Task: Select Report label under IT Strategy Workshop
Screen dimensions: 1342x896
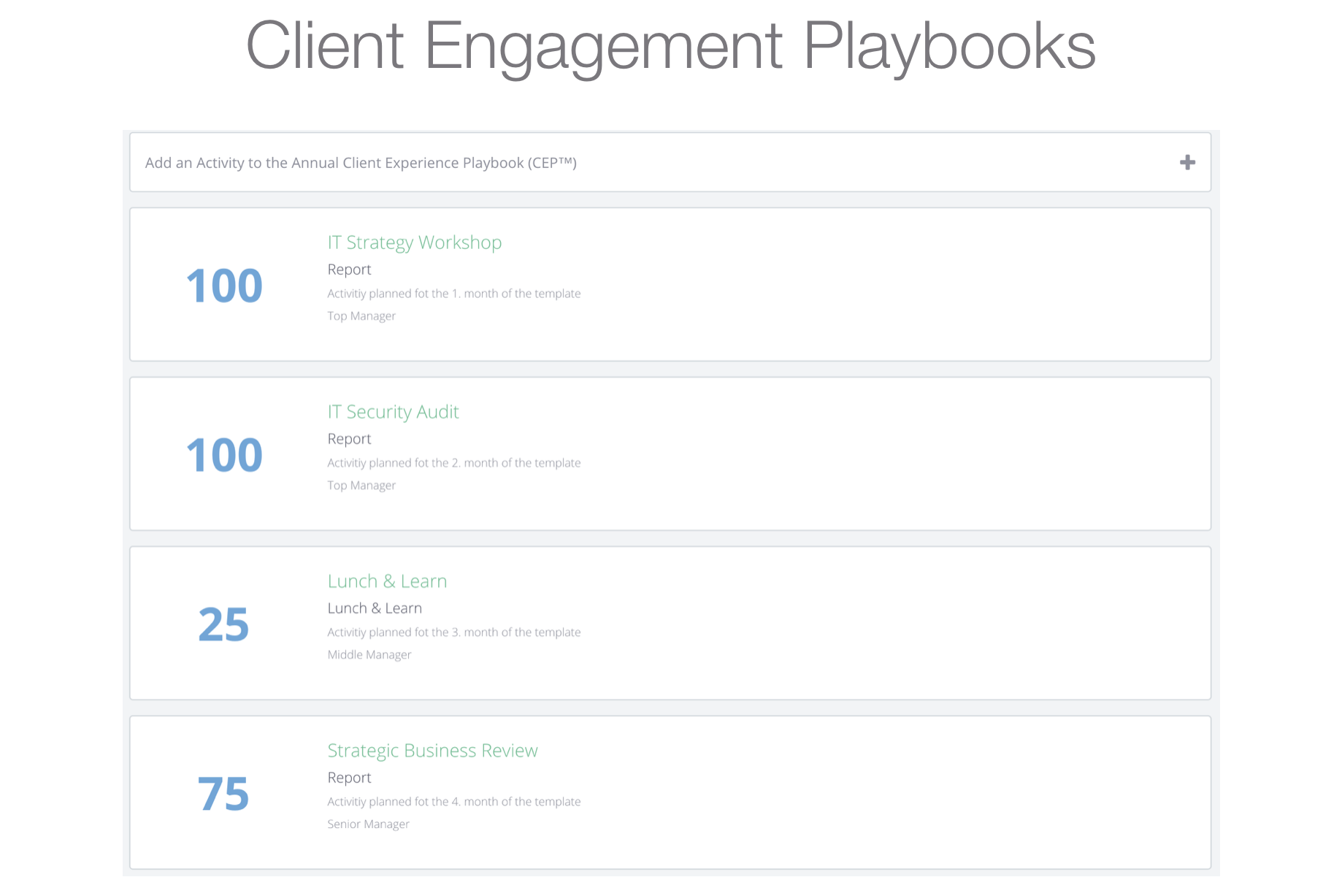Action: pos(349,269)
